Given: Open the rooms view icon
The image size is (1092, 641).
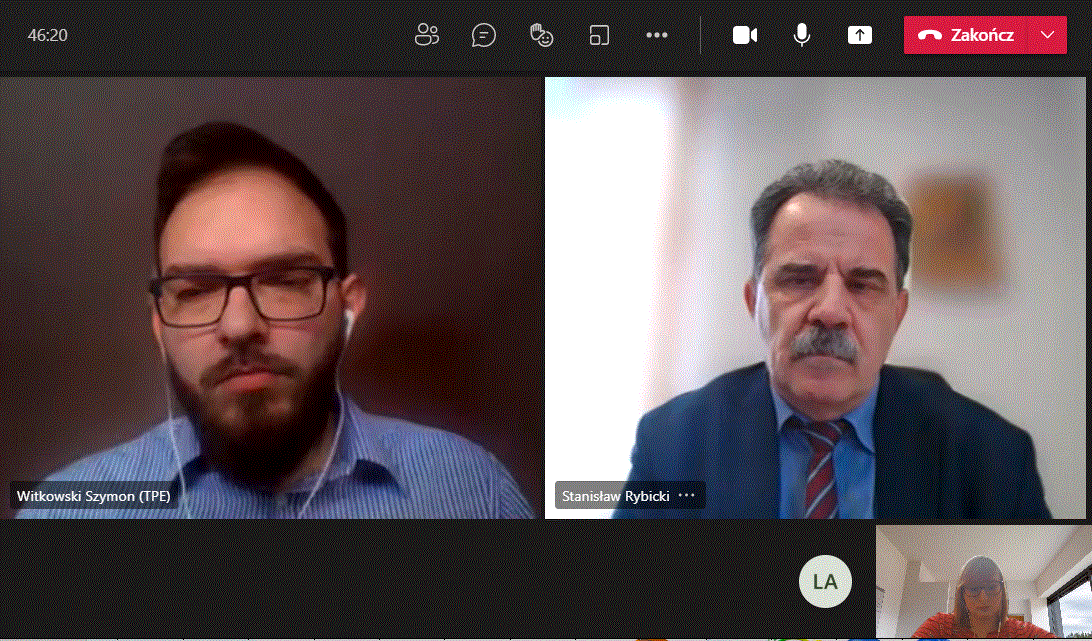Looking at the screenshot, I should (599, 35).
